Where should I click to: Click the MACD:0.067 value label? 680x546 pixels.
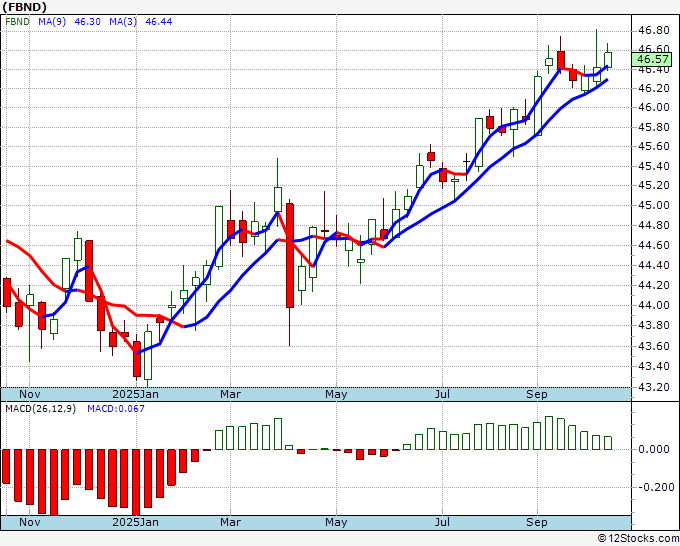(x=116, y=409)
